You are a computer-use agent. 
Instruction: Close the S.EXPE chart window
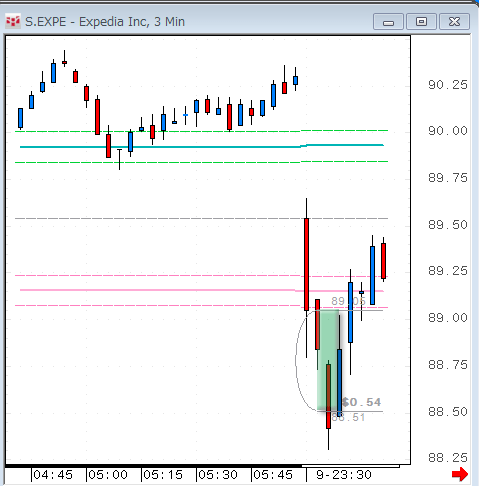pos(454,22)
